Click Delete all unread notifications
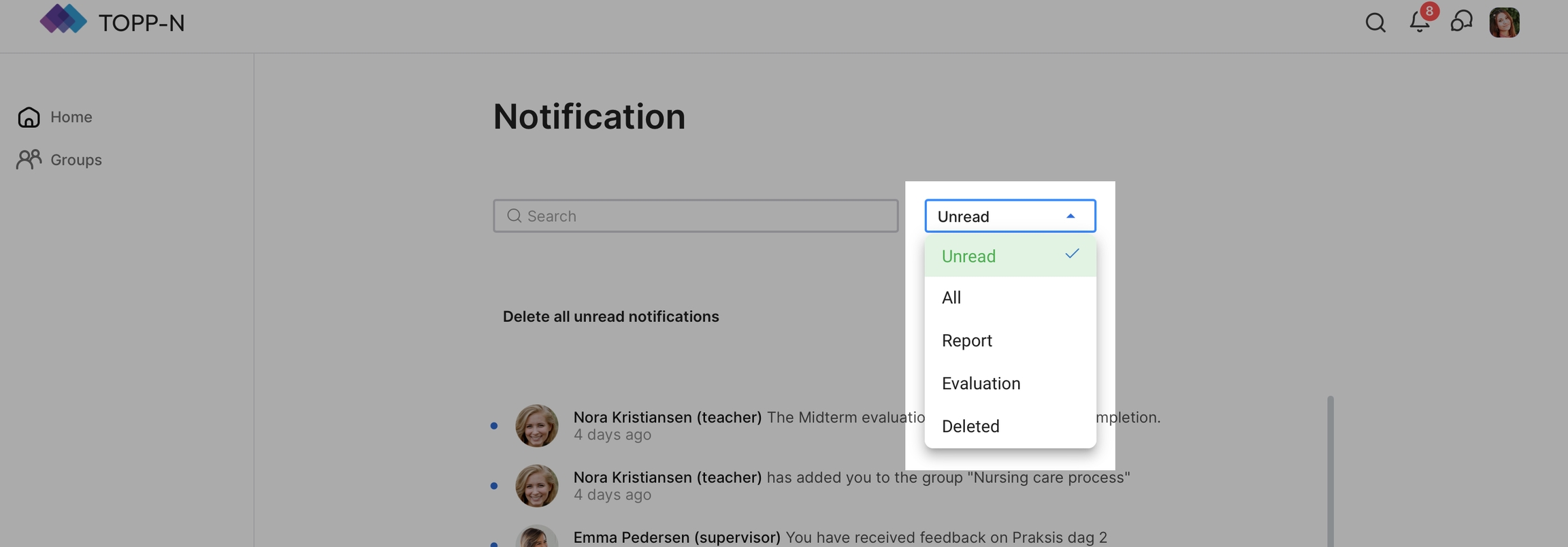1568x547 pixels. (610, 316)
